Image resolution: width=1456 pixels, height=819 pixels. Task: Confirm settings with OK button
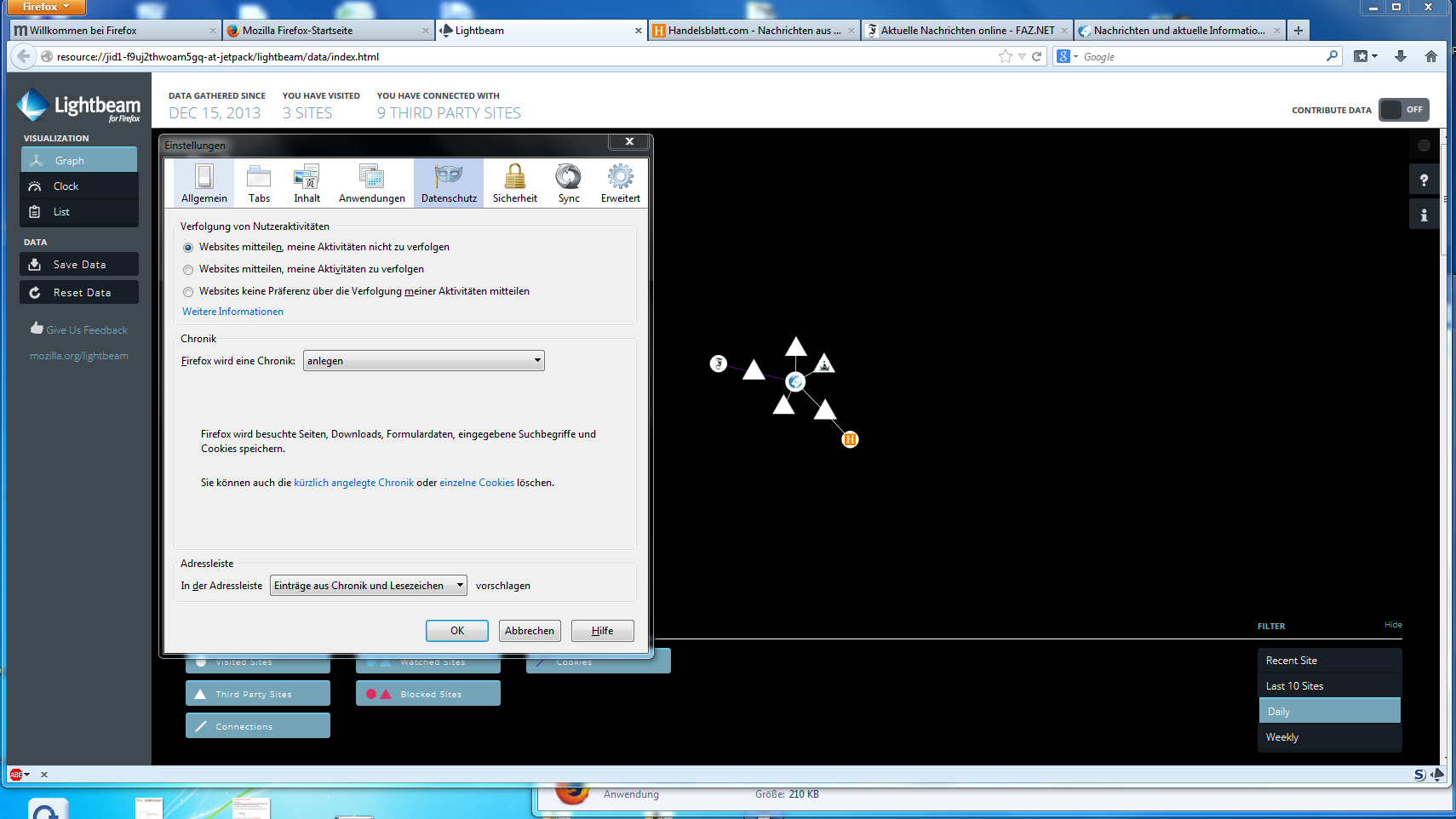457,631
